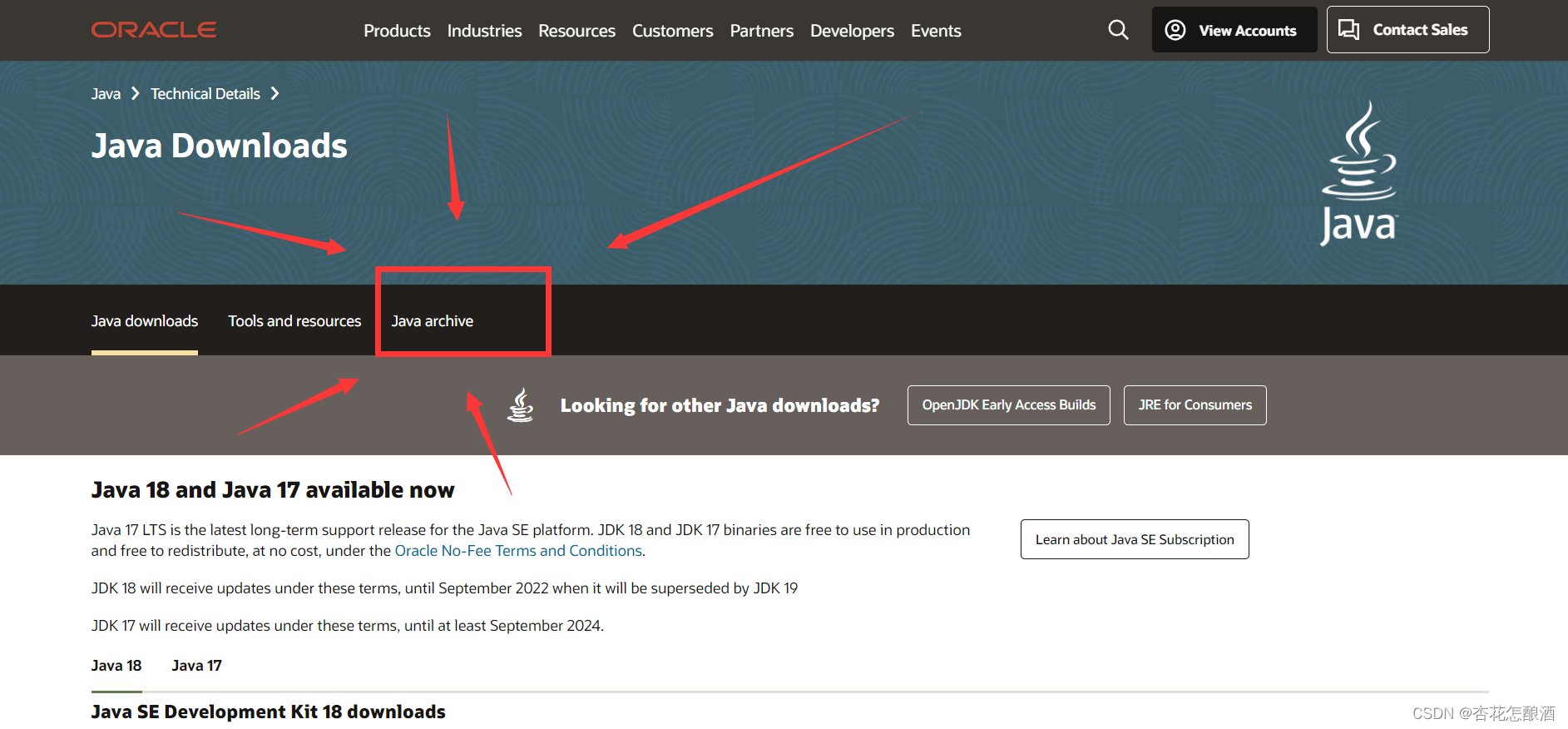Image resolution: width=1568 pixels, height=729 pixels.
Task: Open the Products menu
Action: [x=397, y=31]
